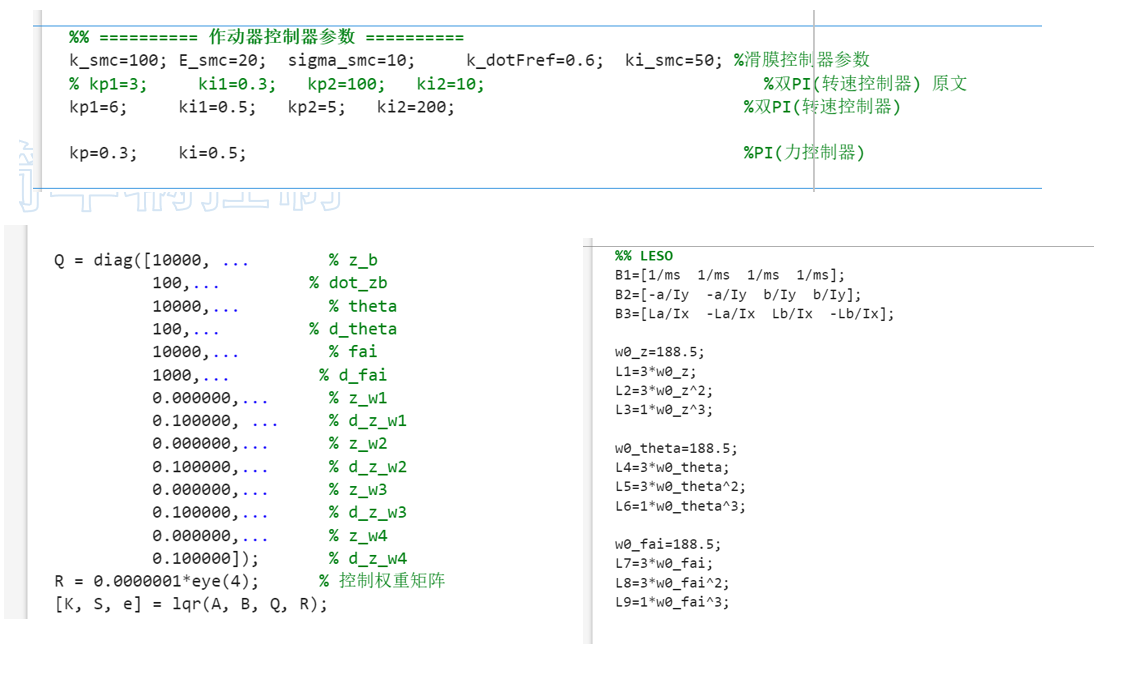1128x674 pixels.
Task: Click commented ki2=10; value
Action: [450, 84]
